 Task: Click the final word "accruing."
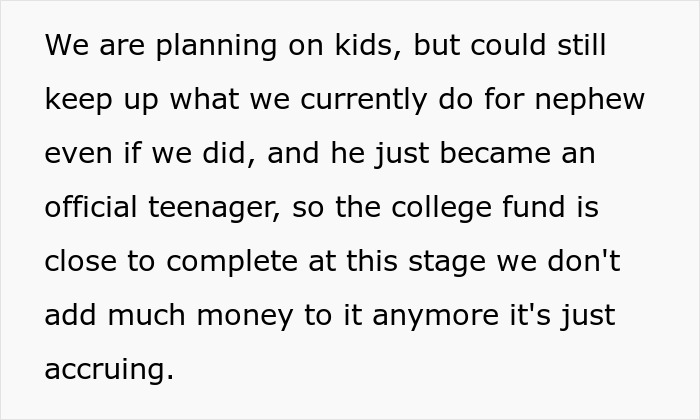click(109, 369)
